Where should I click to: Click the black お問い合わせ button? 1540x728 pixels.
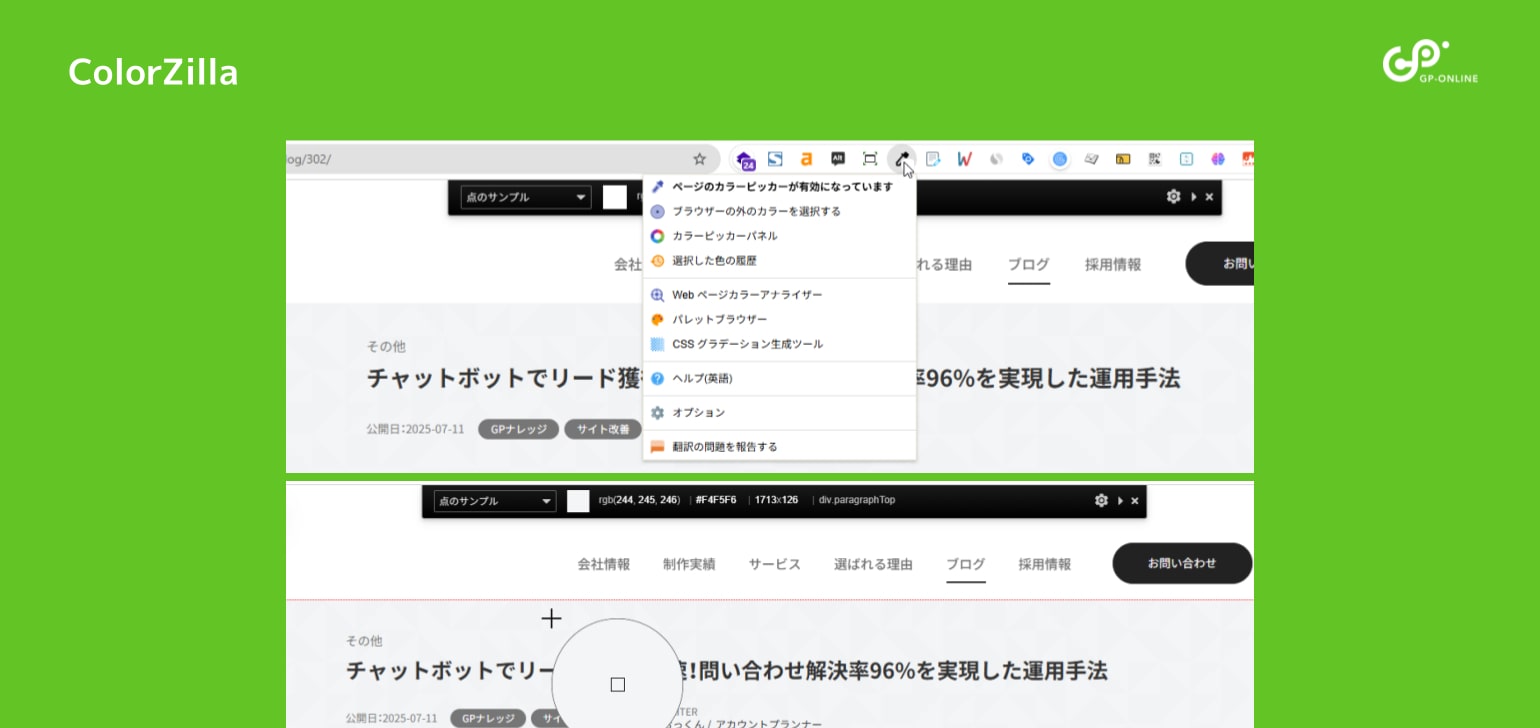(x=1182, y=563)
